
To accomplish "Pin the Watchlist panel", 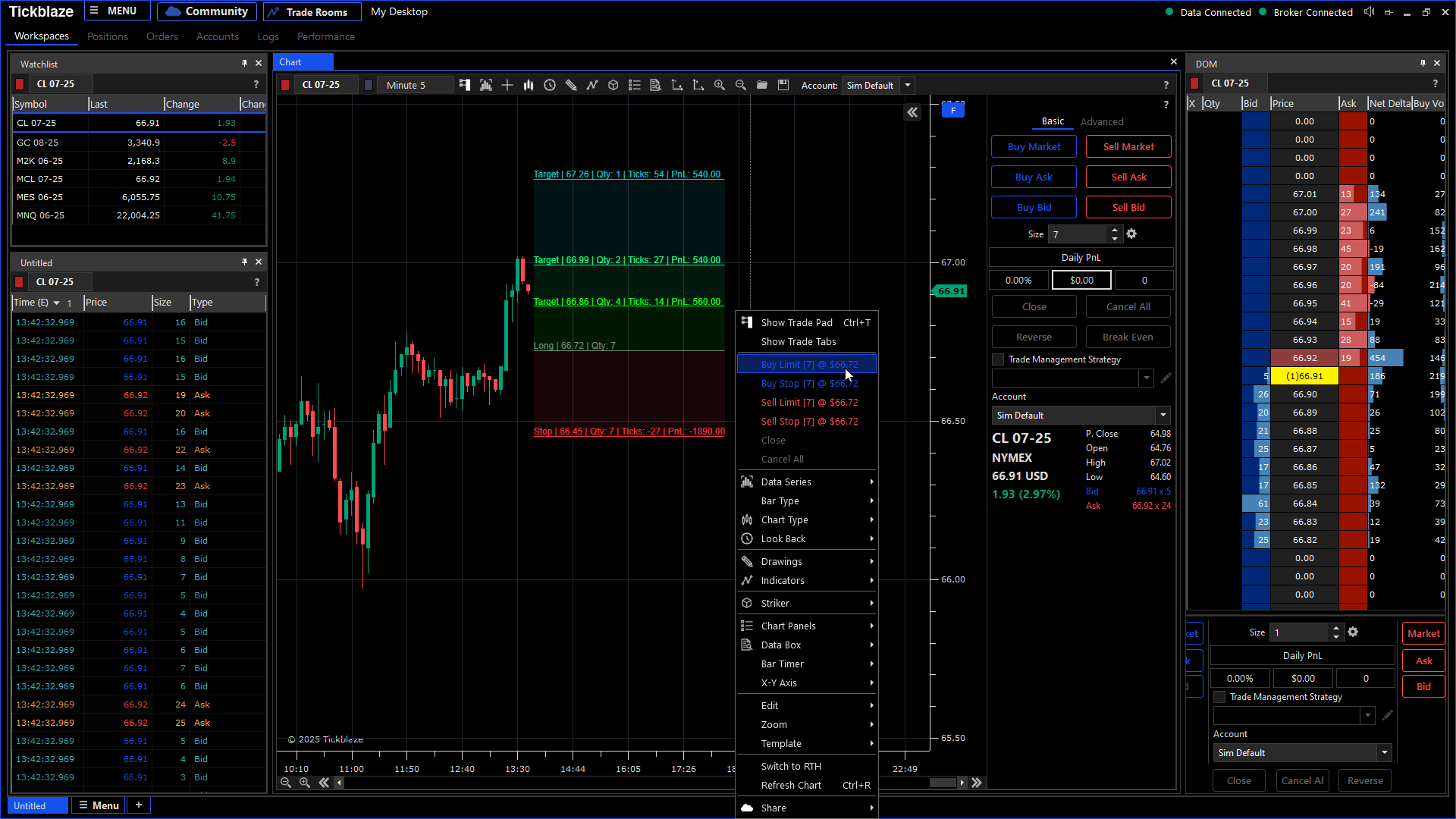I will 244,64.
